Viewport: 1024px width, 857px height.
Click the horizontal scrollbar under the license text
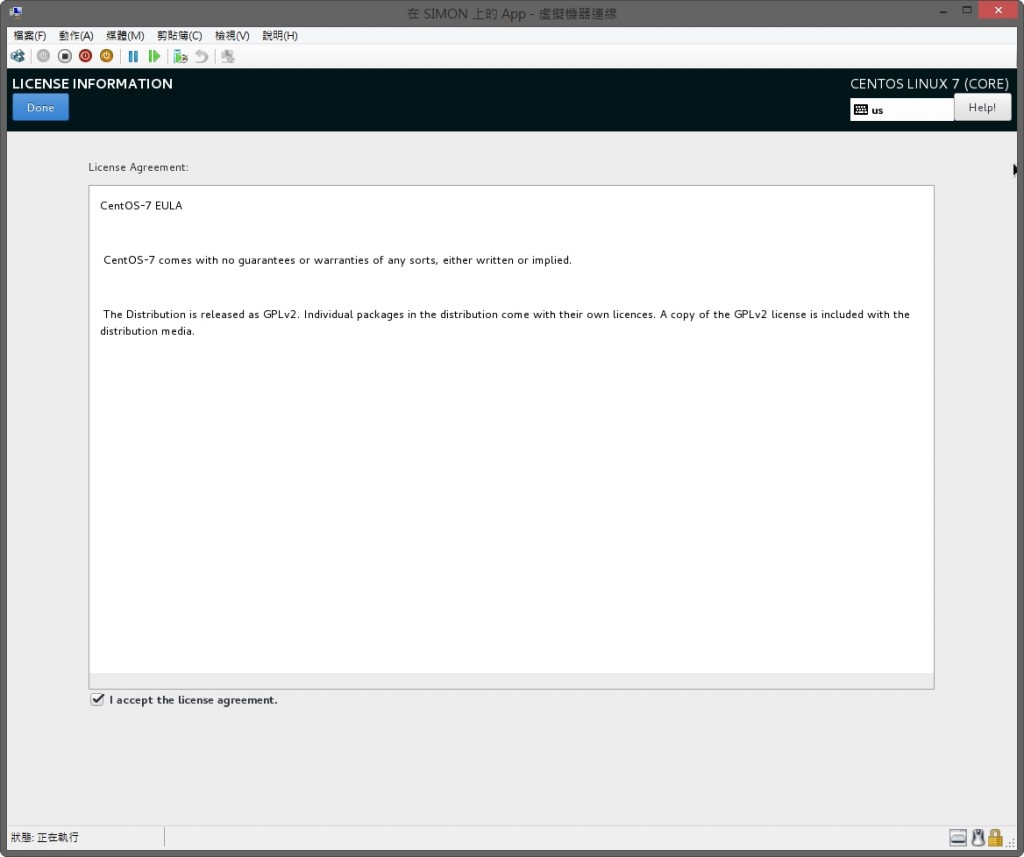pyautogui.click(x=511, y=681)
